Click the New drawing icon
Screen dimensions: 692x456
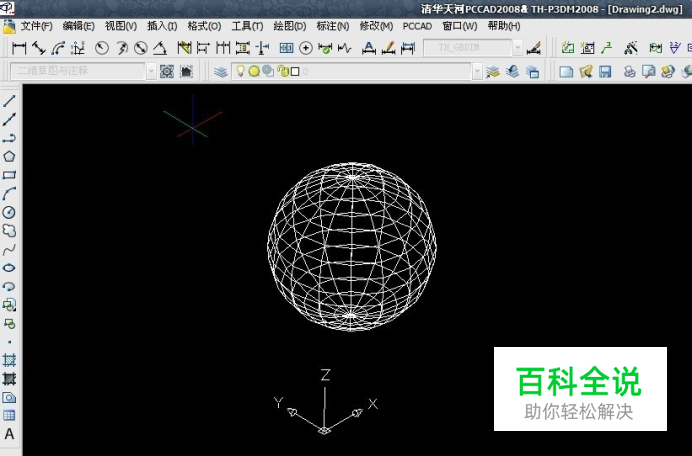pyautogui.click(x=566, y=72)
